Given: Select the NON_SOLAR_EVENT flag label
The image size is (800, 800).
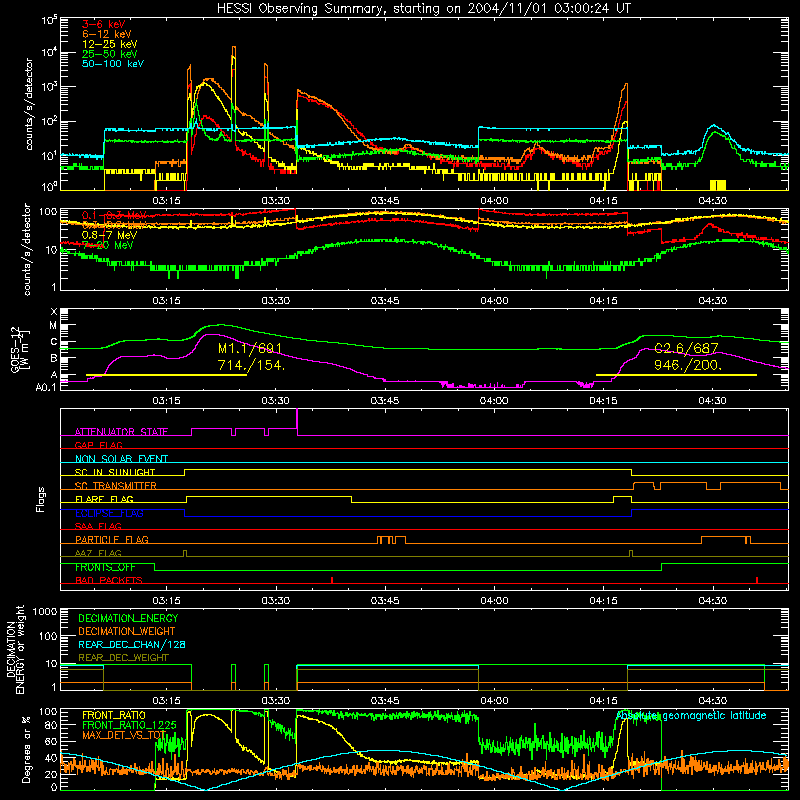Looking at the screenshot, I should (x=121, y=459).
